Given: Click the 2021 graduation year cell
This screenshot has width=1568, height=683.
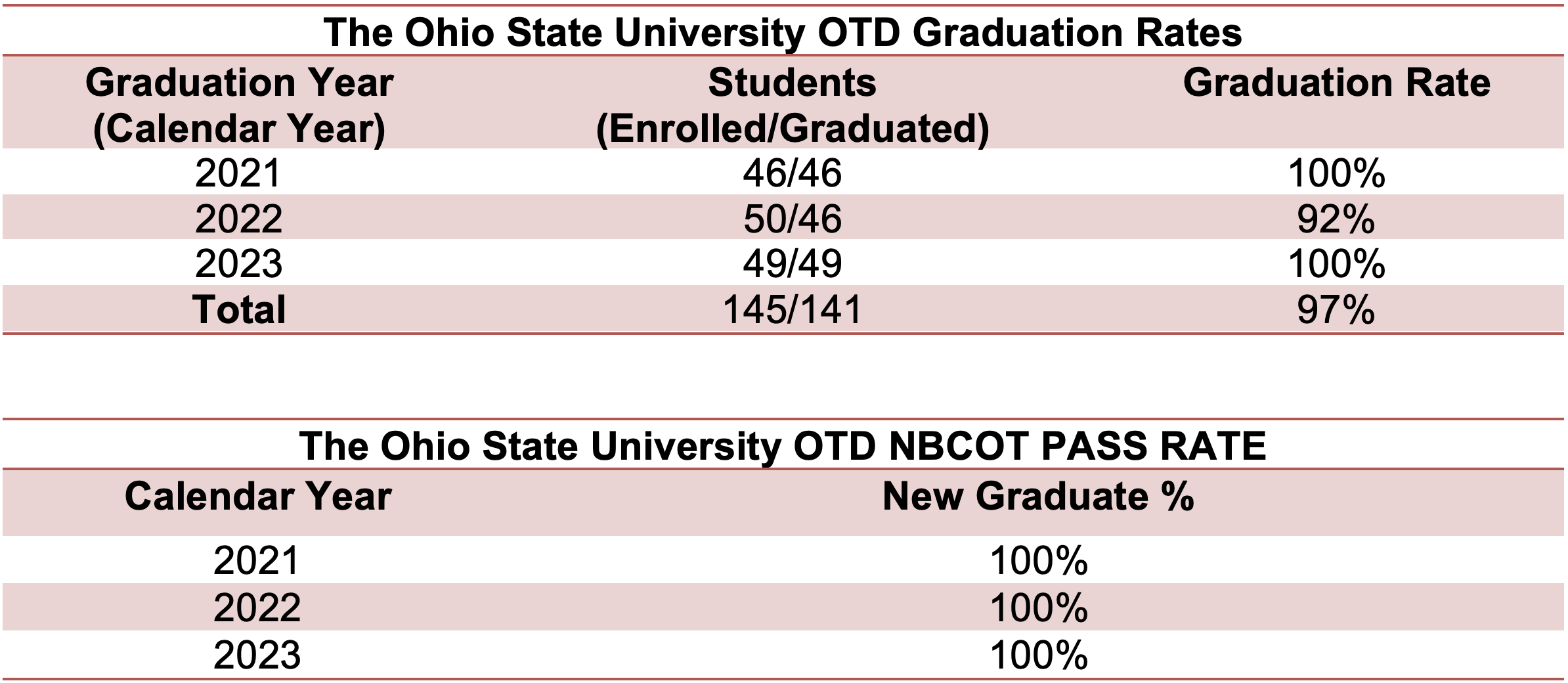Looking at the screenshot, I should (x=239, y=173).
